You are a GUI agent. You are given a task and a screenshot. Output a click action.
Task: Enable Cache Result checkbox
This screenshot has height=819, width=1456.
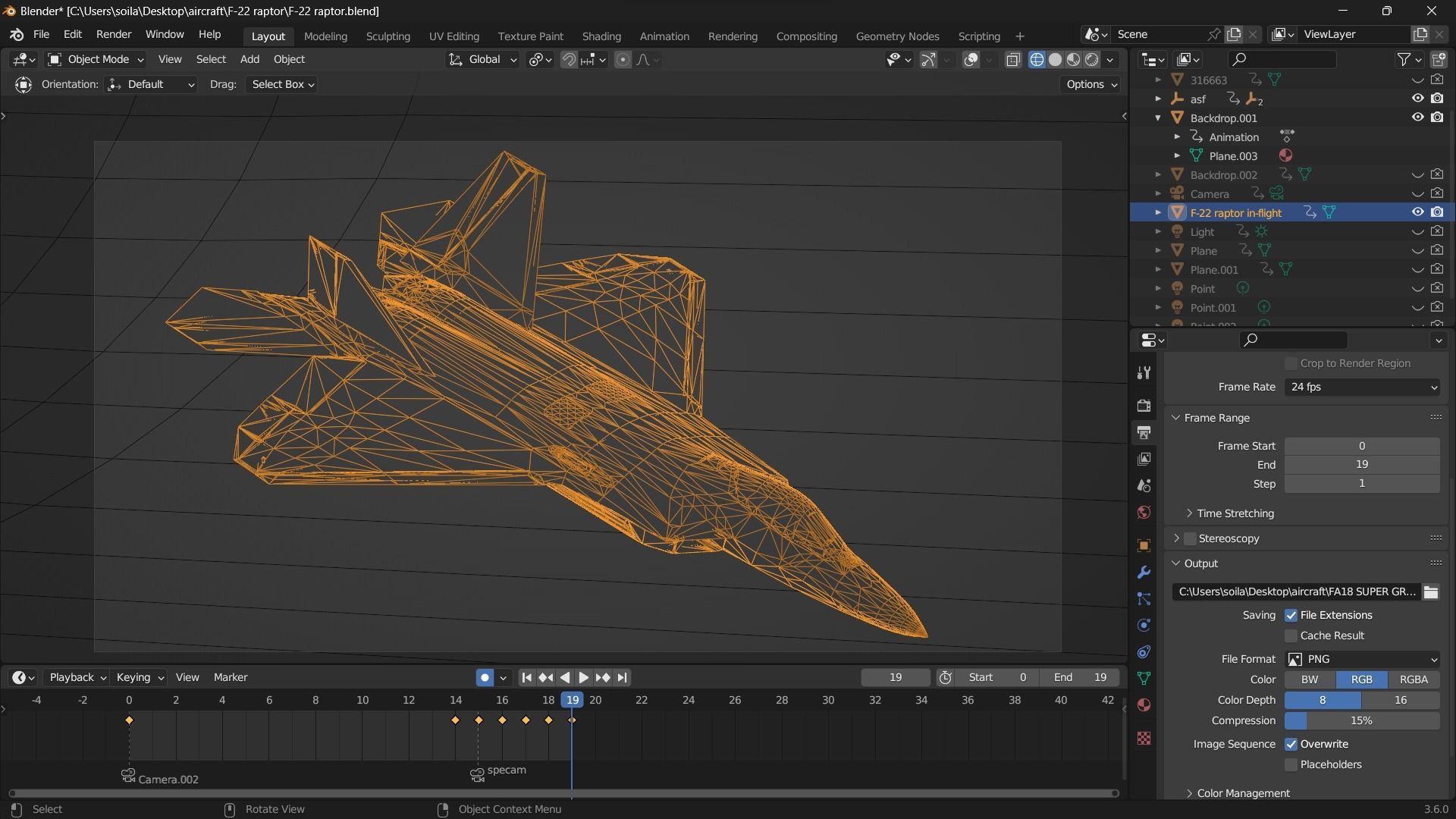[1291, 635]
